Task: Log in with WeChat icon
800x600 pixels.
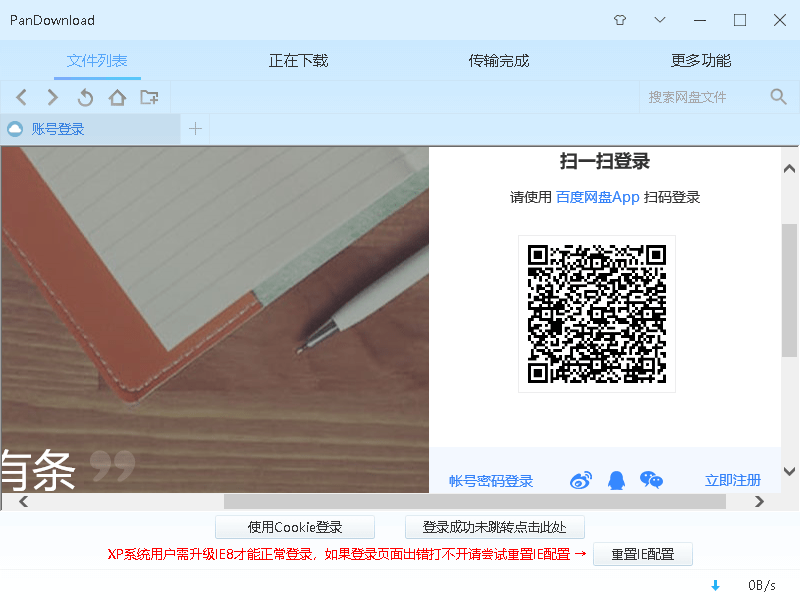Action: 652,480
